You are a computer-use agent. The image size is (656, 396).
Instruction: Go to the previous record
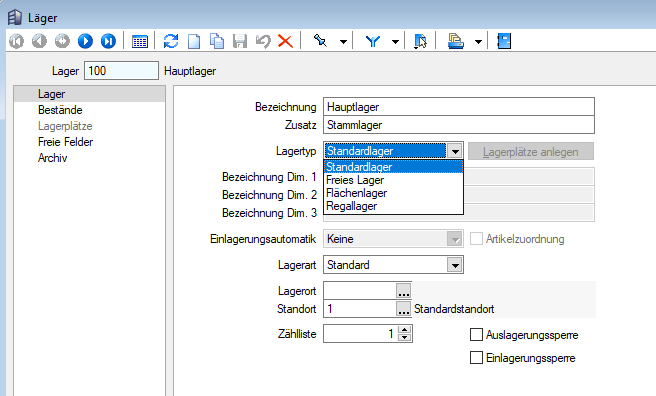(x=39, y=41)
